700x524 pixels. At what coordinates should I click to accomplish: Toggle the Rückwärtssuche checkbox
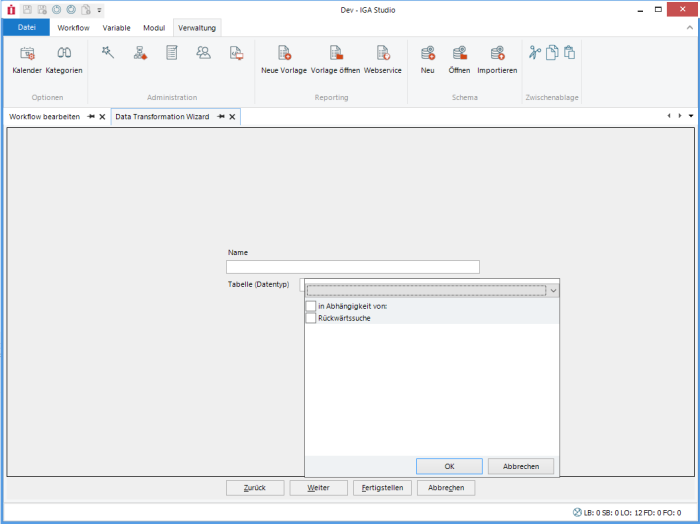point(311,318)
